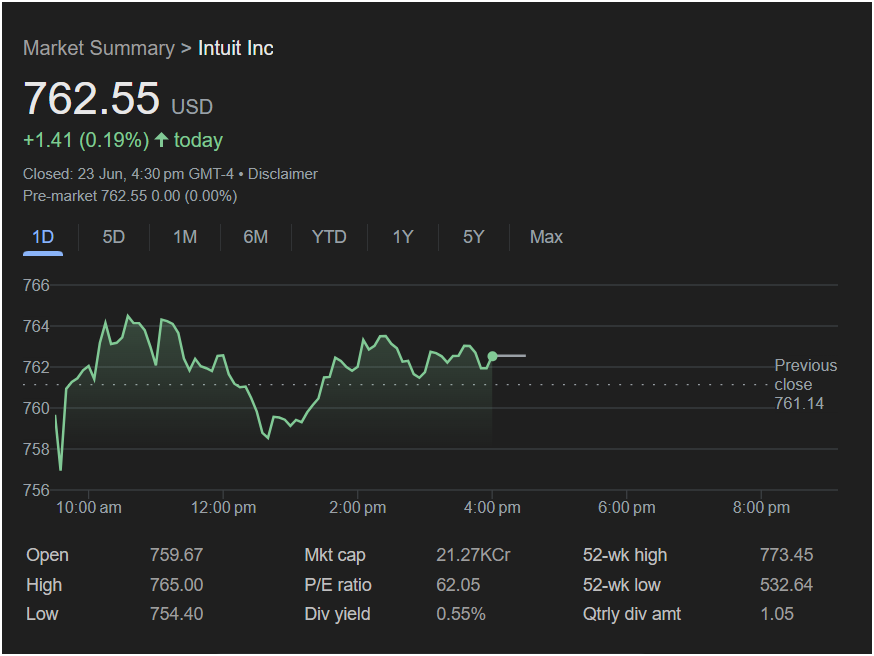Image resolution: width=874 pixels, height=656 pixels.
Task: Click the Low value 754.40
Action: [176, 614]
